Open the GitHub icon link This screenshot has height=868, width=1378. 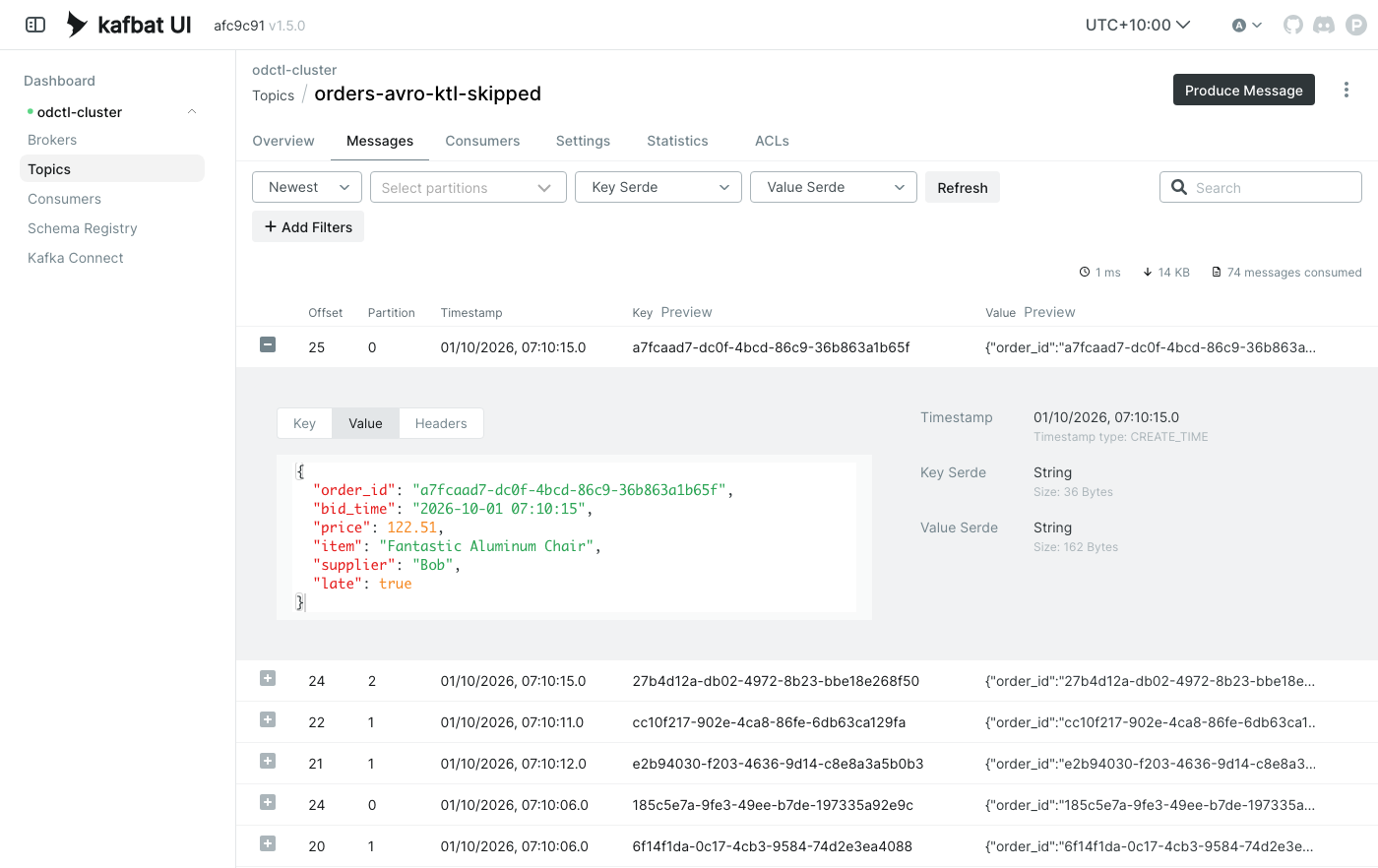click(1293, 25)
